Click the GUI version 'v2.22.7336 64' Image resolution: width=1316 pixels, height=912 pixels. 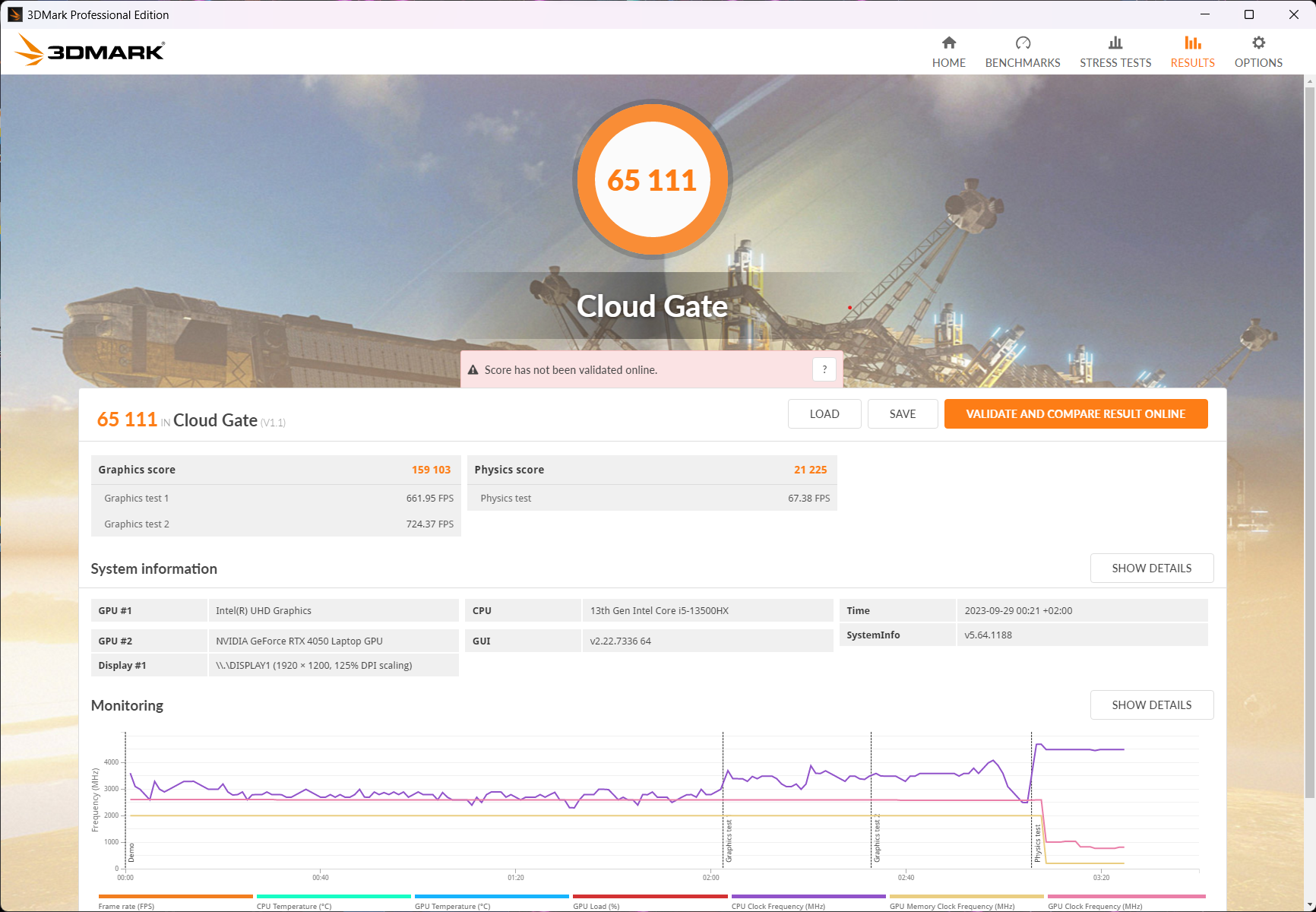(621, 641)
